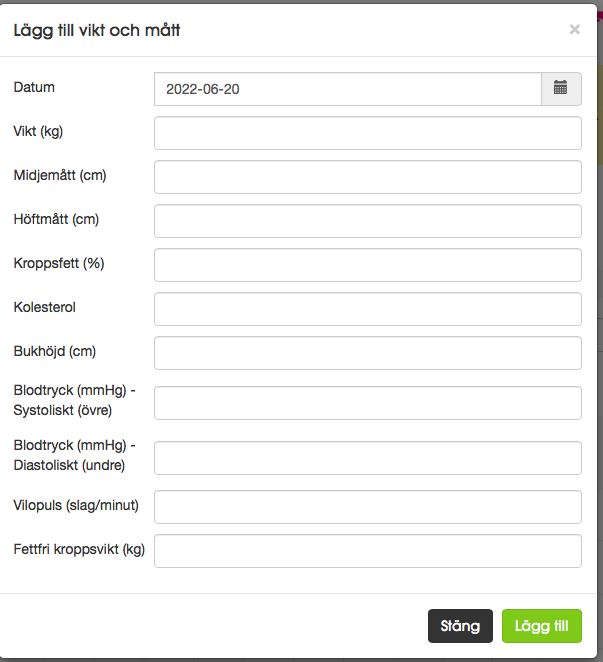The height and width of the screenshot is (662, 603).
Task: Click the Vilopuls (slag/minut) label
Action: [x=76, y=505]
